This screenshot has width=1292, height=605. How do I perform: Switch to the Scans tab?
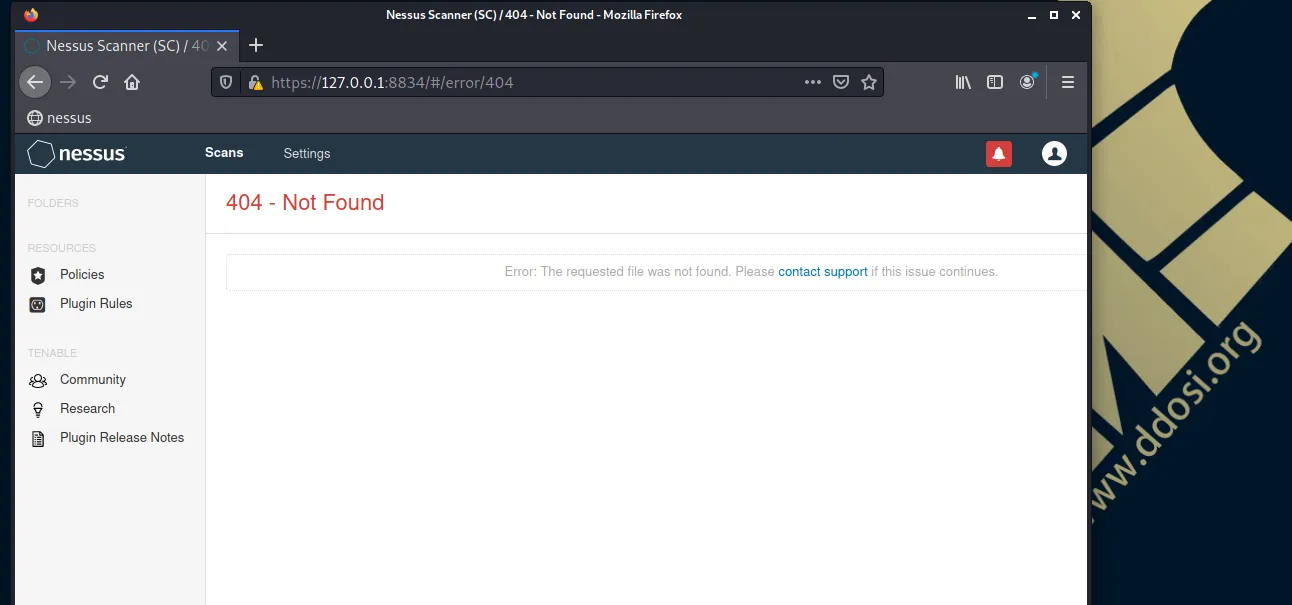coord(224,153)
